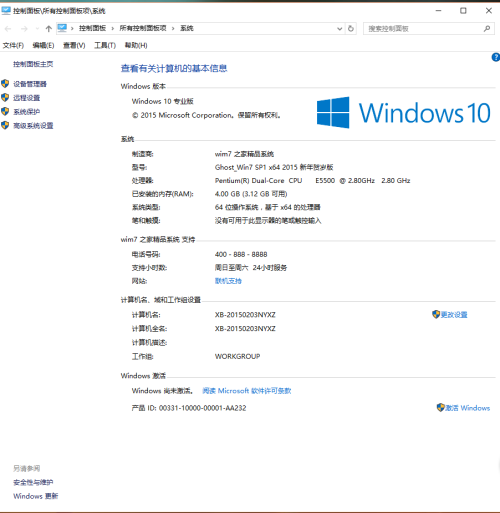Viewport: 500px width, 513px height.
Task: Open 远程设置 link
Action: (26, 98)
